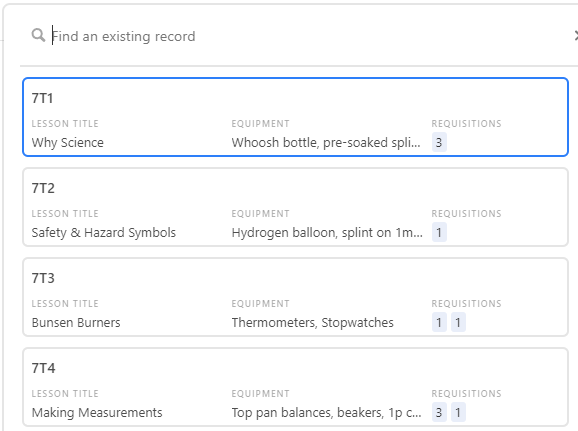Click the search magnifier icon

pyautogui.click(x=38, y=35)
